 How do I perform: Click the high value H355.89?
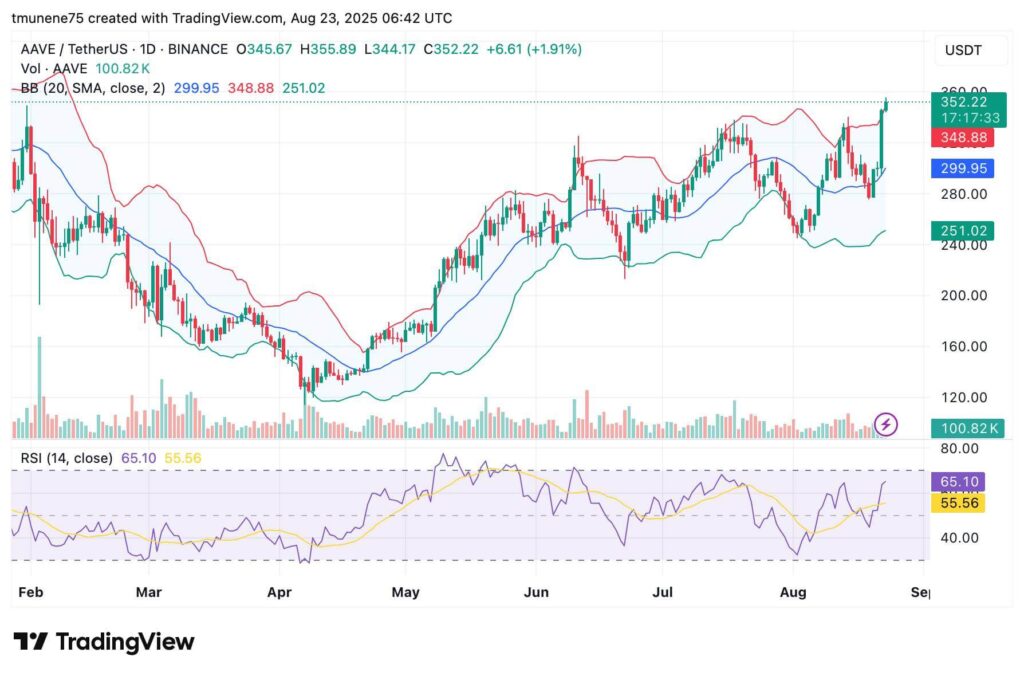pos(328,50)
